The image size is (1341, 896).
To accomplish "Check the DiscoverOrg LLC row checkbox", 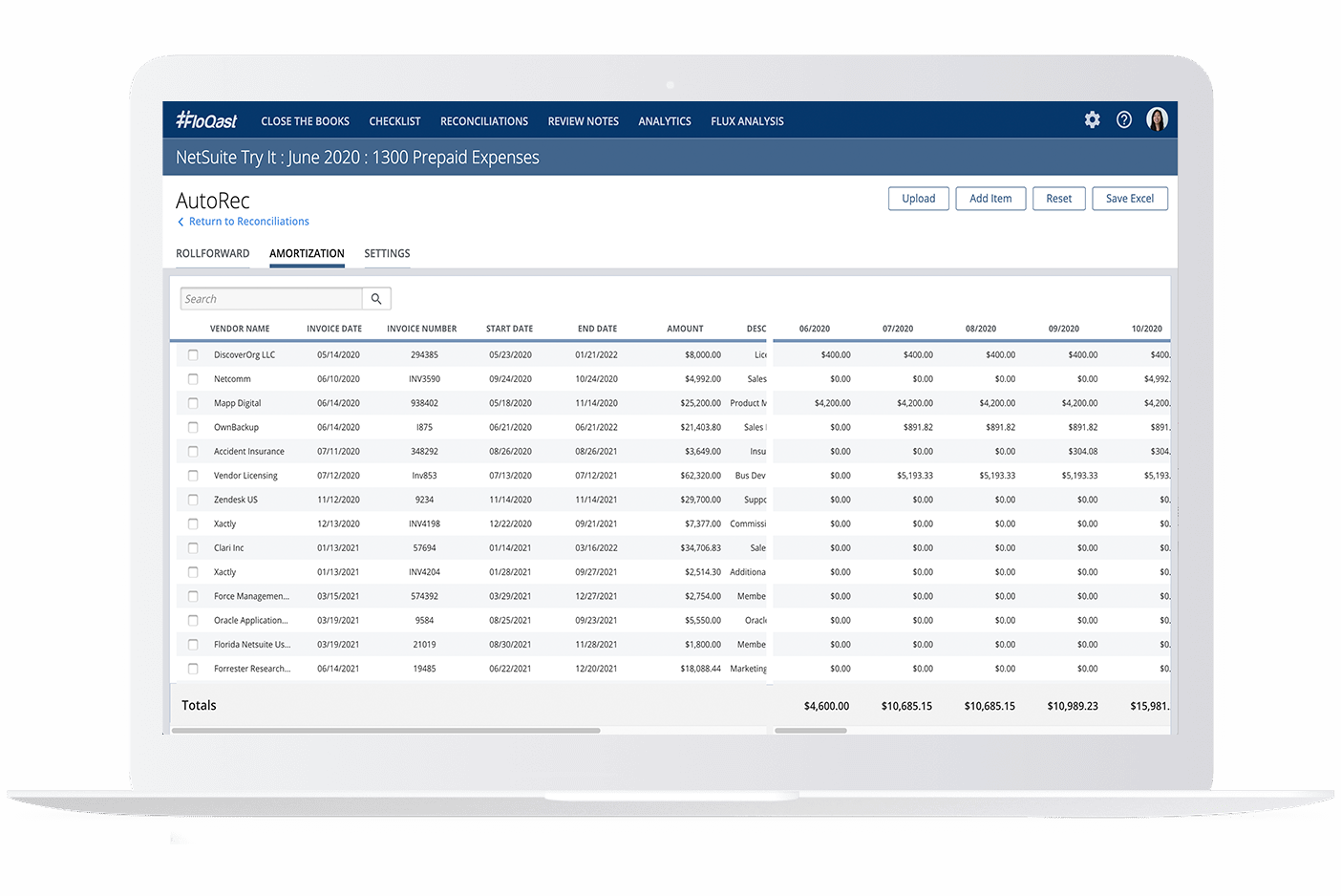I will pyautogui.click(x=193, y=354).
